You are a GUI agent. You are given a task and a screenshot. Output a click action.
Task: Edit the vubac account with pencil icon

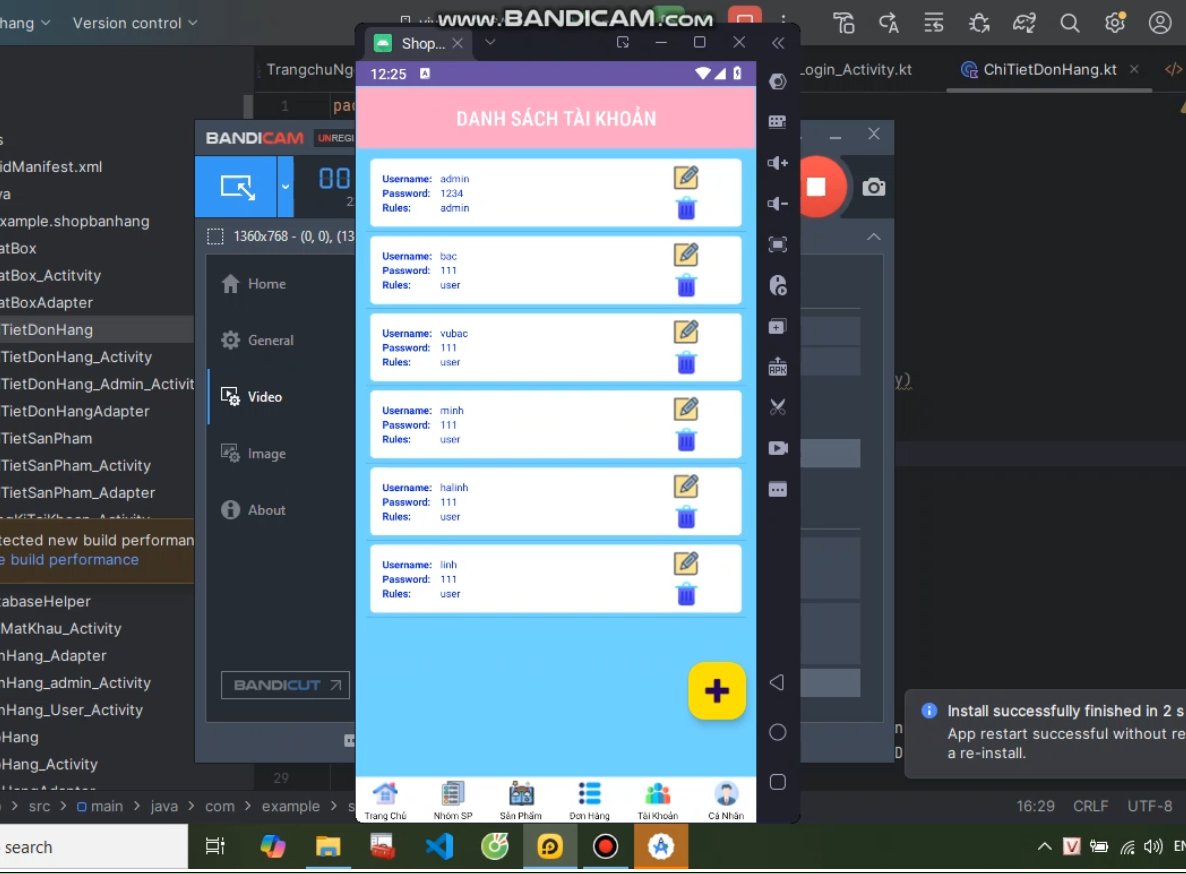(x=686, y=332)
